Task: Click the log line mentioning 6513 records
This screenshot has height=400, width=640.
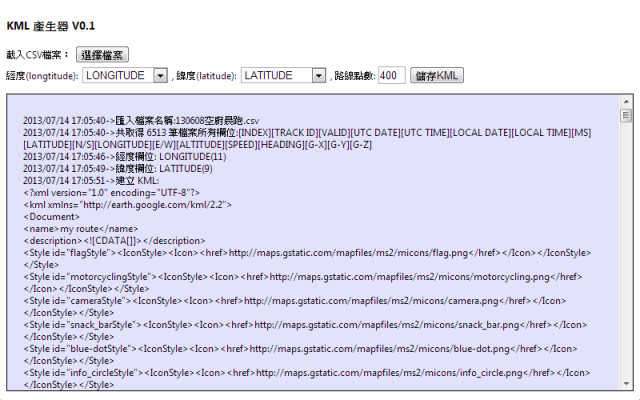Action: pyautogui.click(x=307, y=133)
